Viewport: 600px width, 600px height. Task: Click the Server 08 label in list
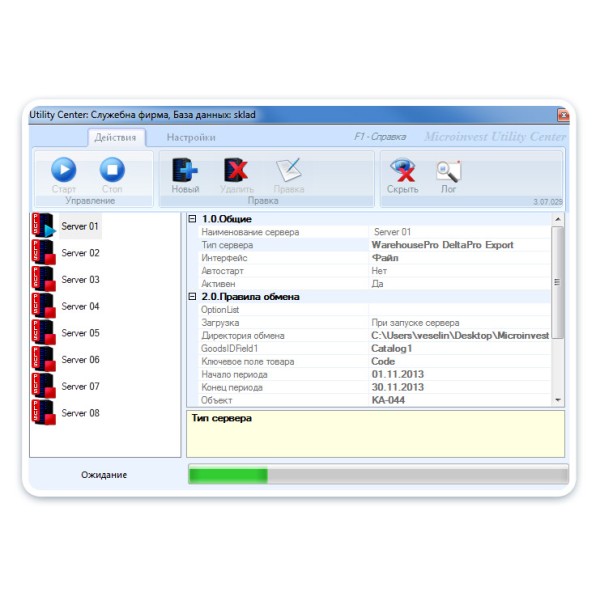(80, 413)
